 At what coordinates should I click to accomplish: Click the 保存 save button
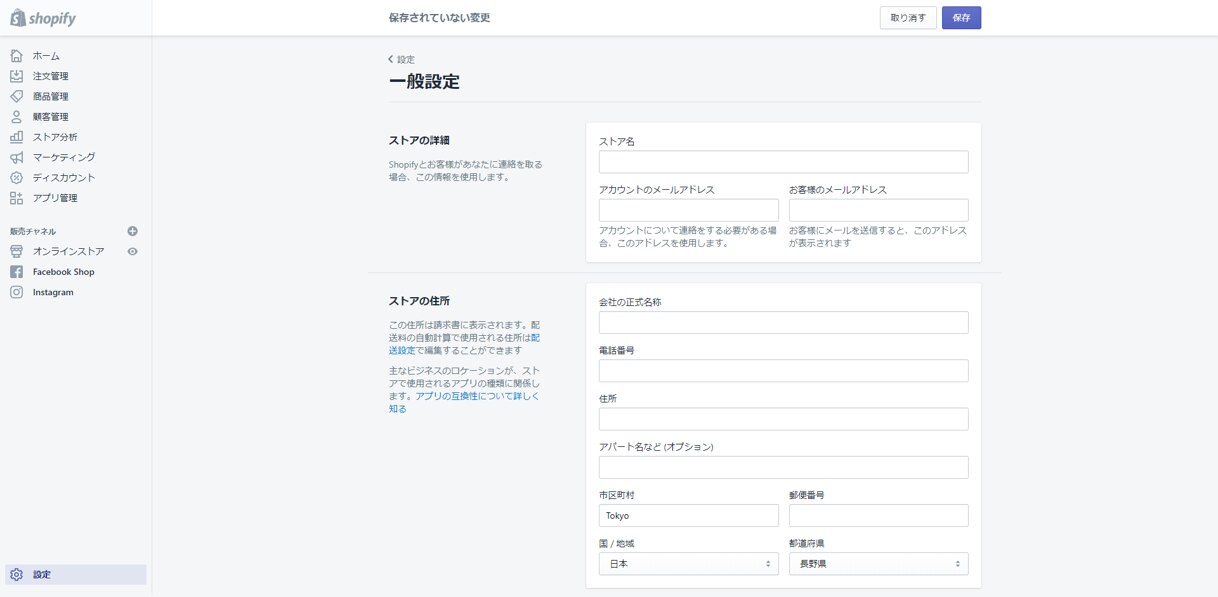point(961,18)
